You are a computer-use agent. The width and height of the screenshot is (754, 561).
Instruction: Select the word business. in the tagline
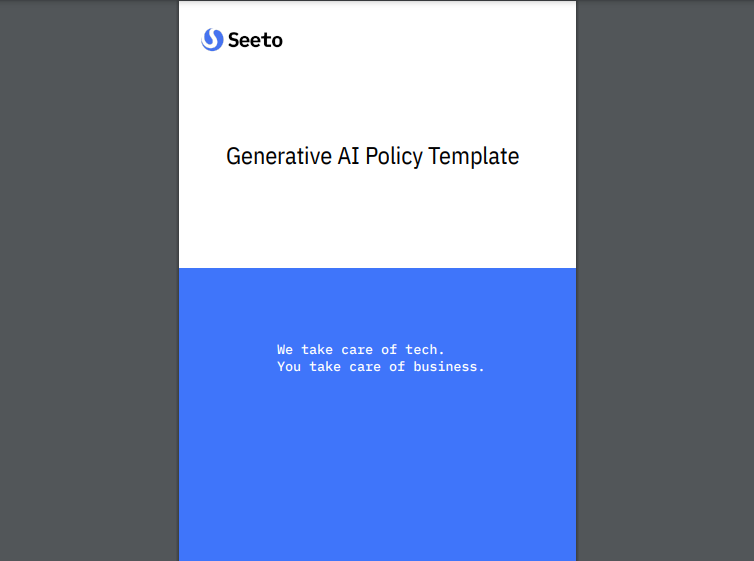[449, 367]
